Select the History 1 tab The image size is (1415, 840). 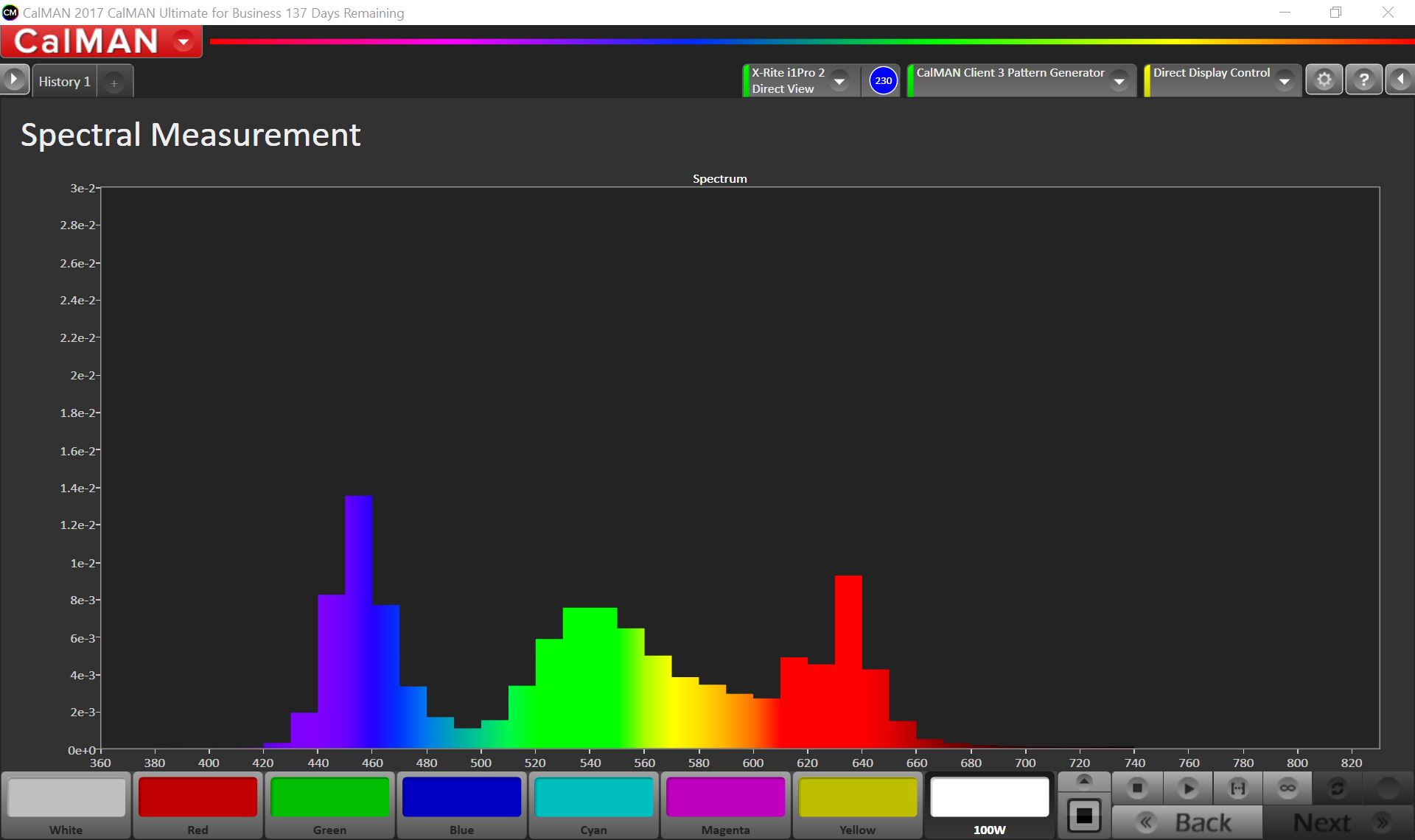tap(64, 82)
